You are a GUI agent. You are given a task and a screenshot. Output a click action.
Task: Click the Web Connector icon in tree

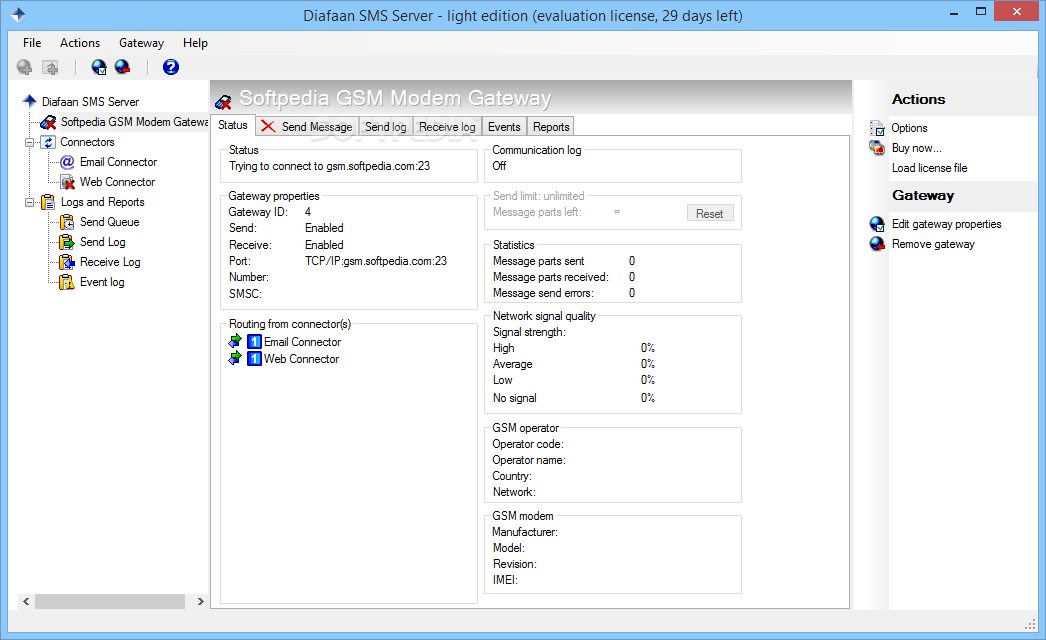67,182
